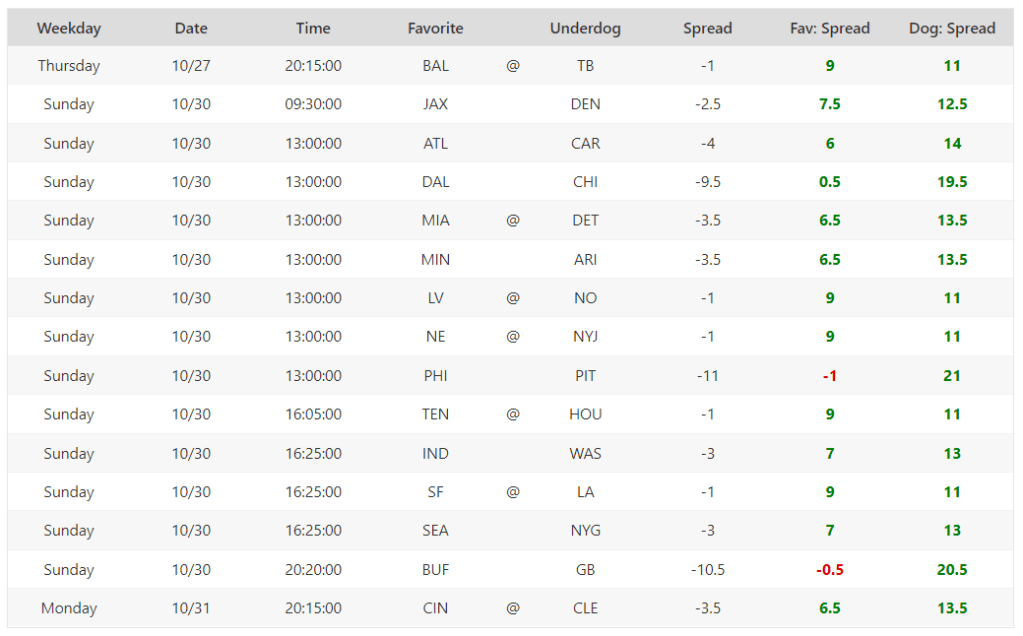The image size is (1023, 636).
Task: Sort by the Time column header
Action: pos(313,28)
